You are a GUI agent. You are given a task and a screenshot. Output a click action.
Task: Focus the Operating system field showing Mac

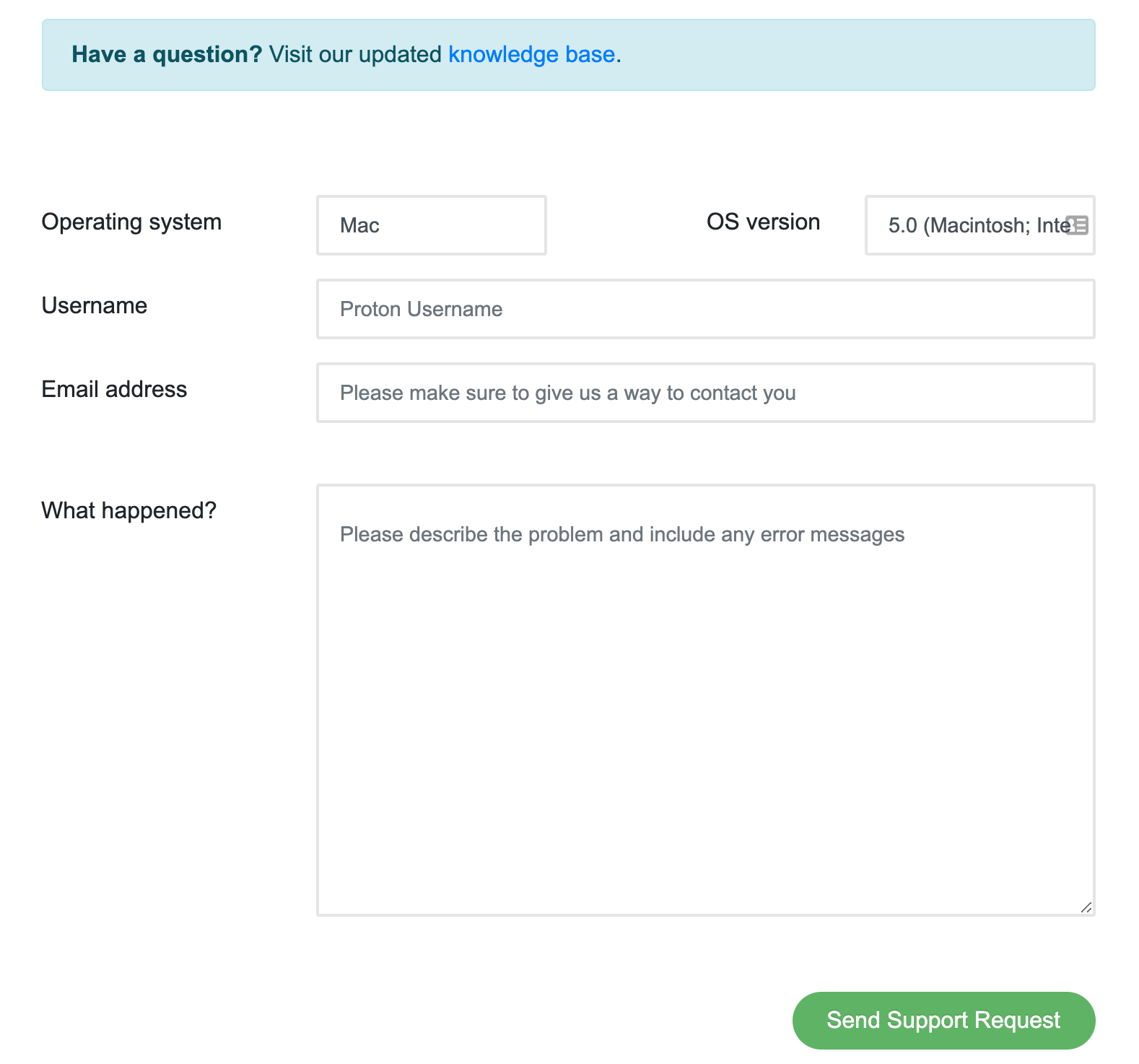[432, 225]
